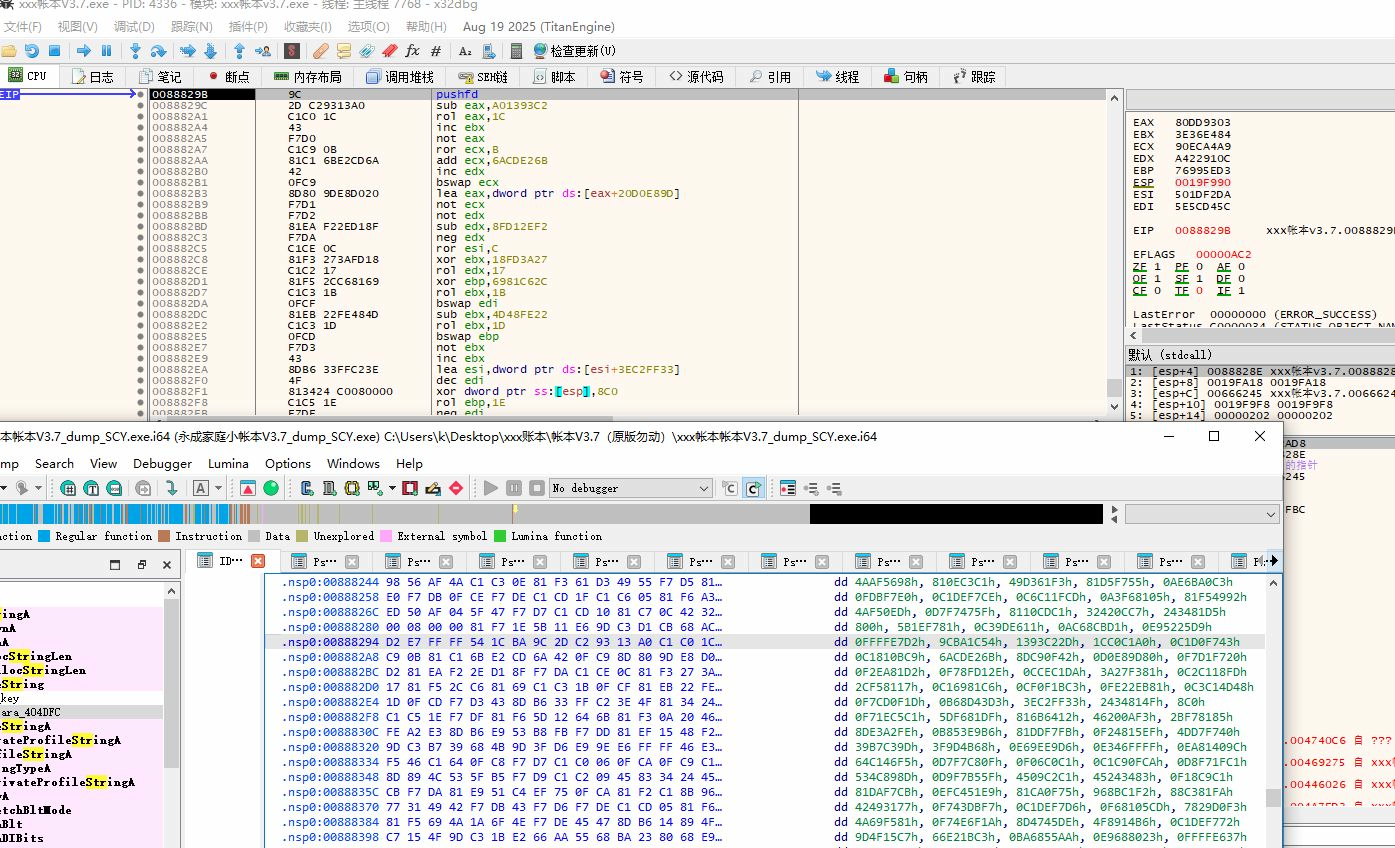Open the Scylla plugin icon
Viewport: 1395px width, 848px height.
click(291, 51)
